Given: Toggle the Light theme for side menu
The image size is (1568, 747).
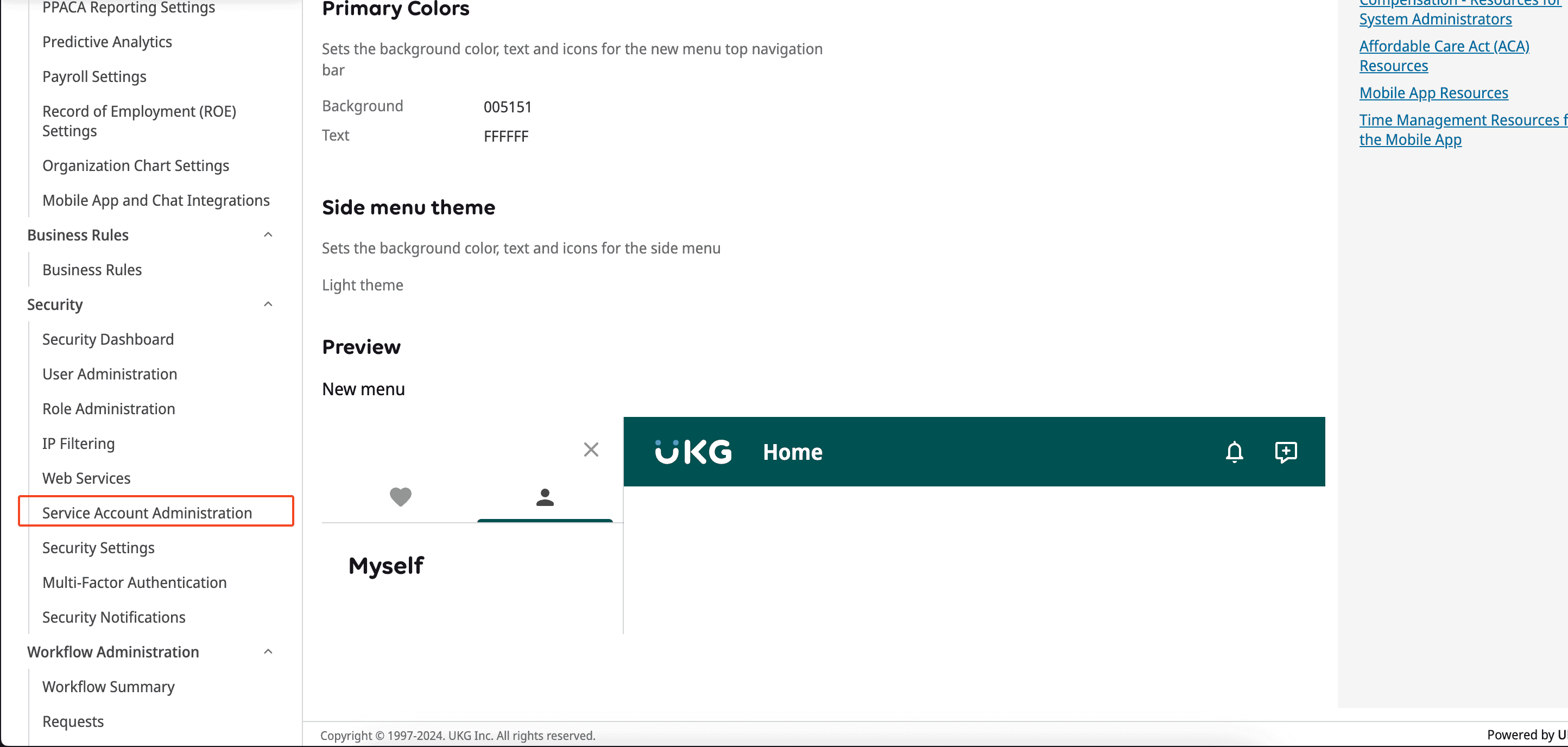Looking at the screenshot, I should point(362,285).
